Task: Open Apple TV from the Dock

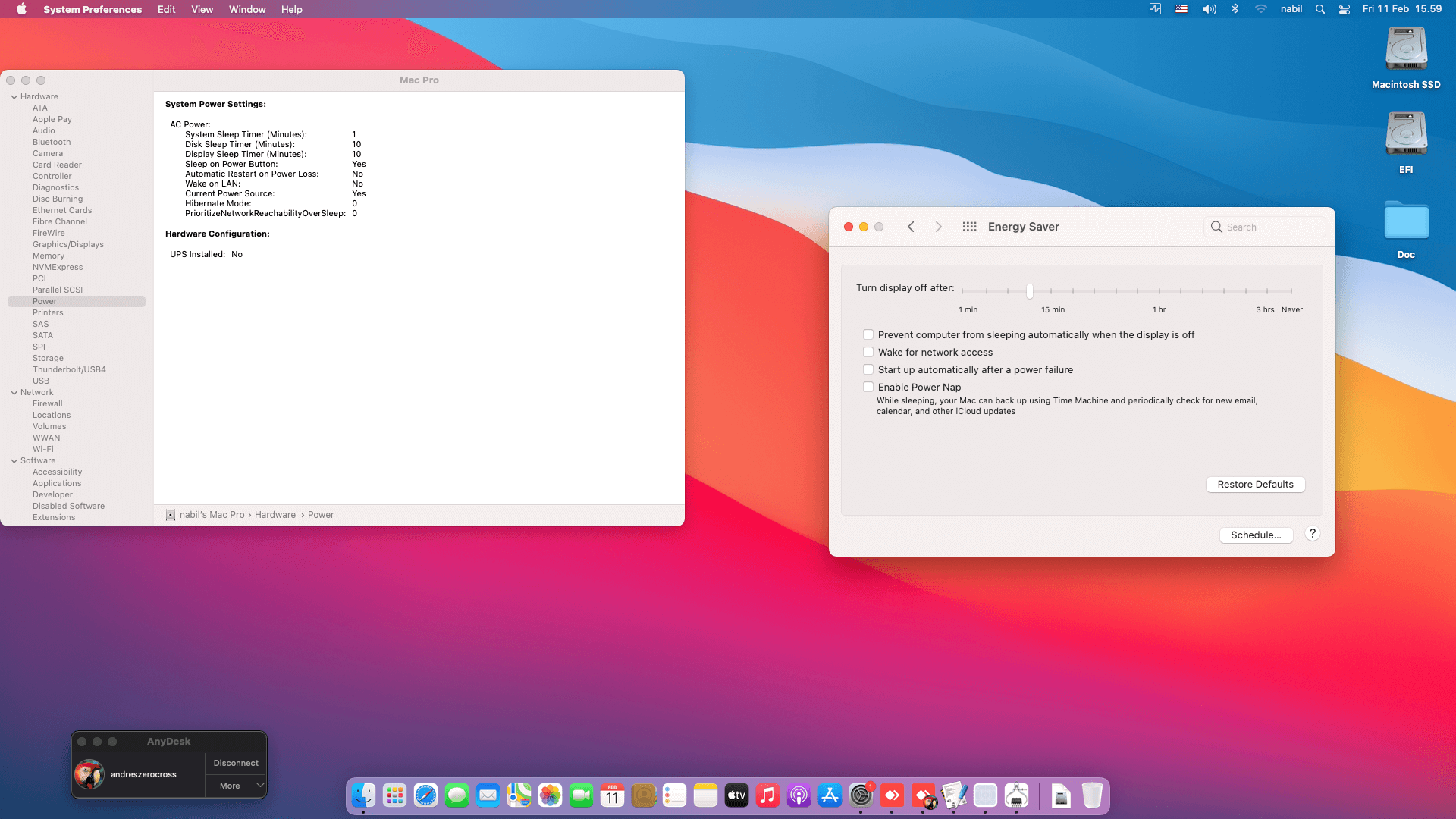Action: (736, 795)
